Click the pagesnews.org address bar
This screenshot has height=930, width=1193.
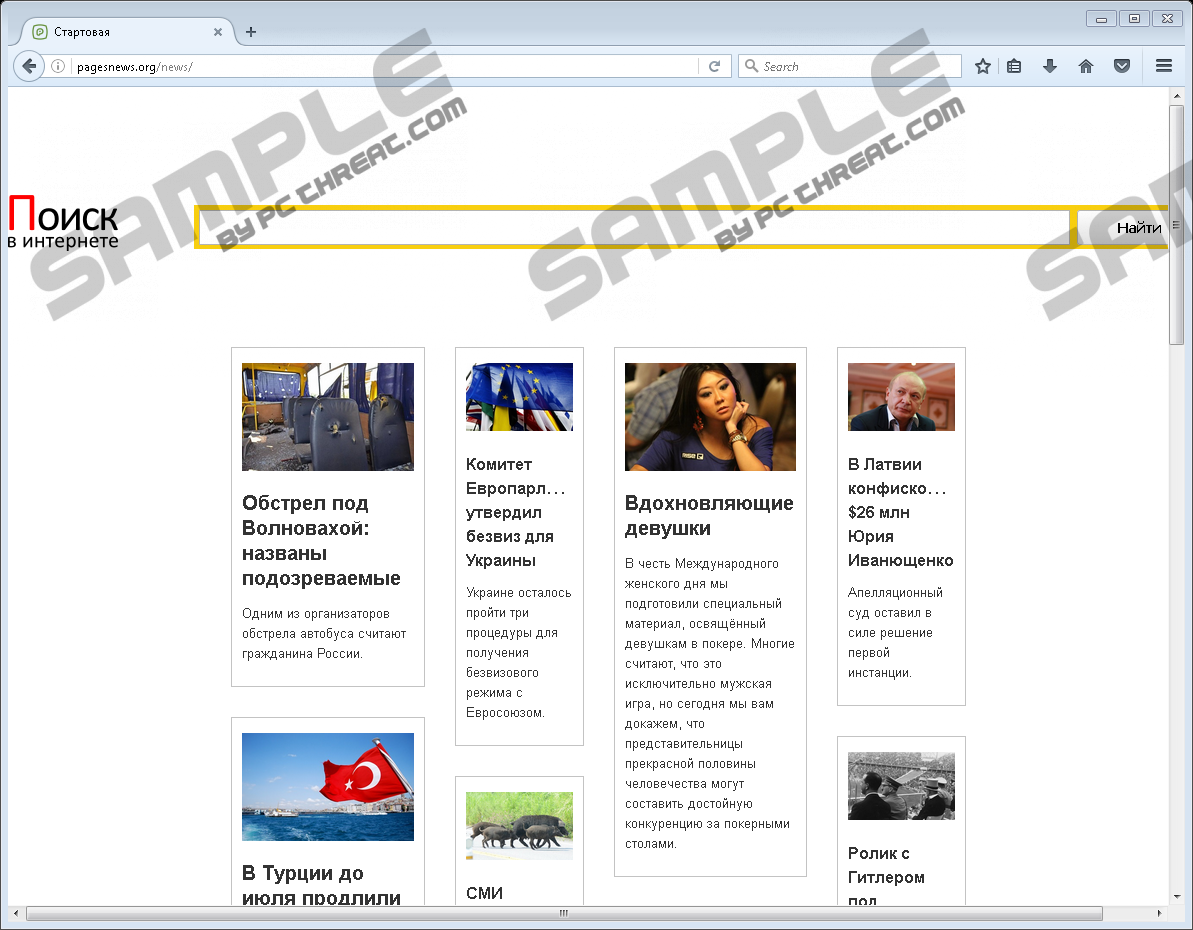pyautogui.click(x=380, y=66)
